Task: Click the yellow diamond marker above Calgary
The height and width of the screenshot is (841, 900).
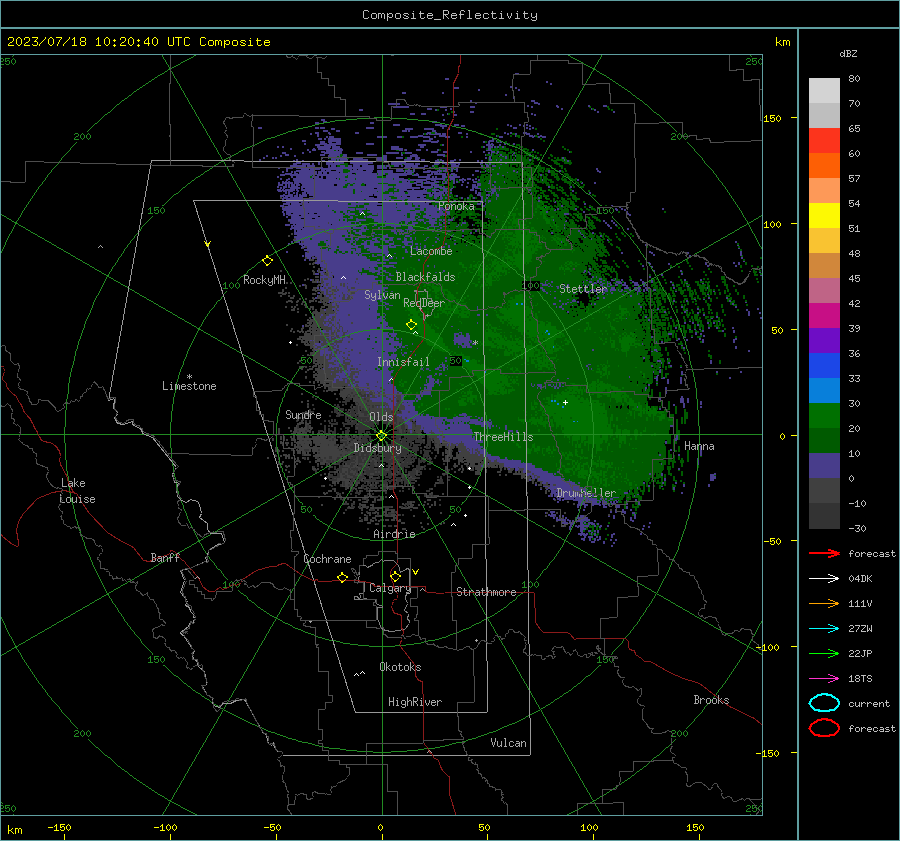Action: coord(395,576)
